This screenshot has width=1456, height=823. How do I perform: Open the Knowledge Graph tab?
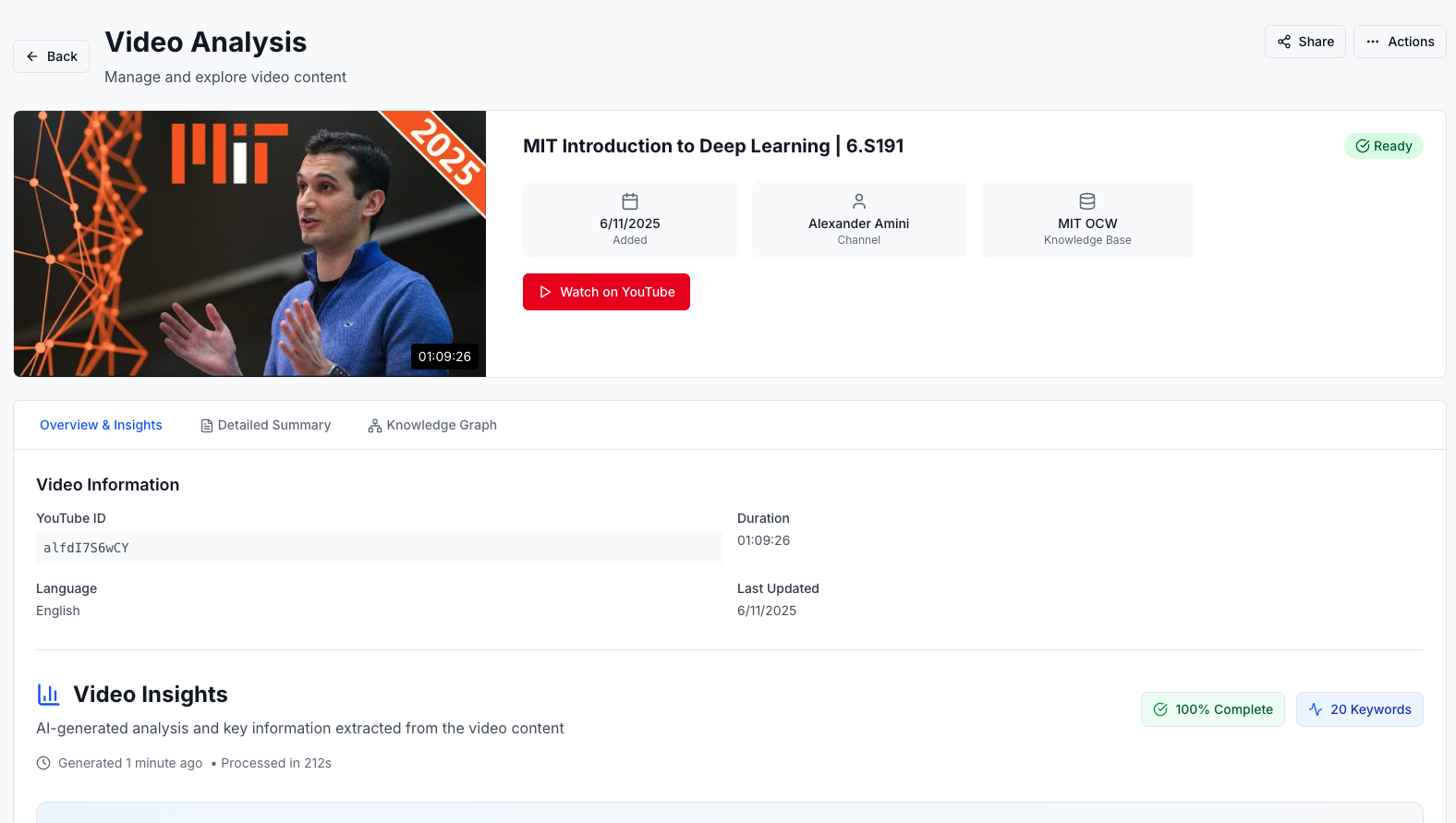coord(431,425)
